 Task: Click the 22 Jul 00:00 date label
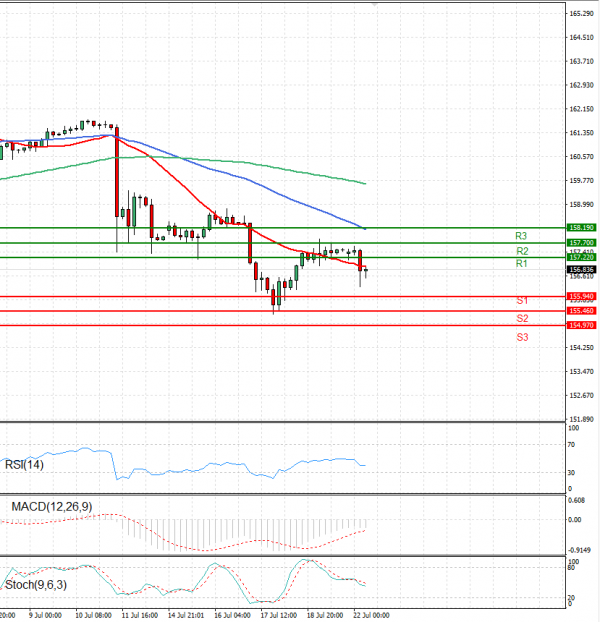click(371, 615)
